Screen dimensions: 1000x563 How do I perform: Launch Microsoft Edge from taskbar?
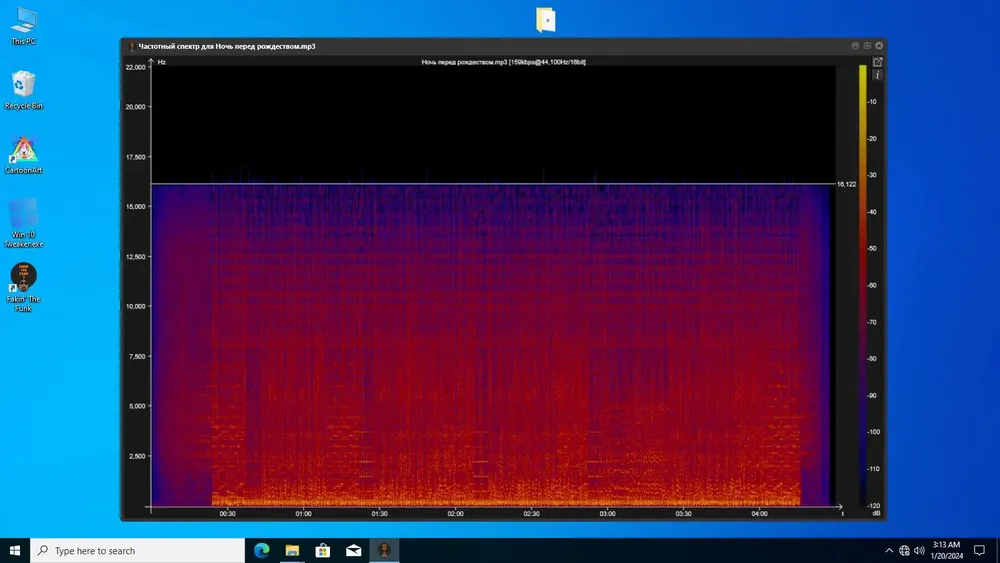point(262,550)
